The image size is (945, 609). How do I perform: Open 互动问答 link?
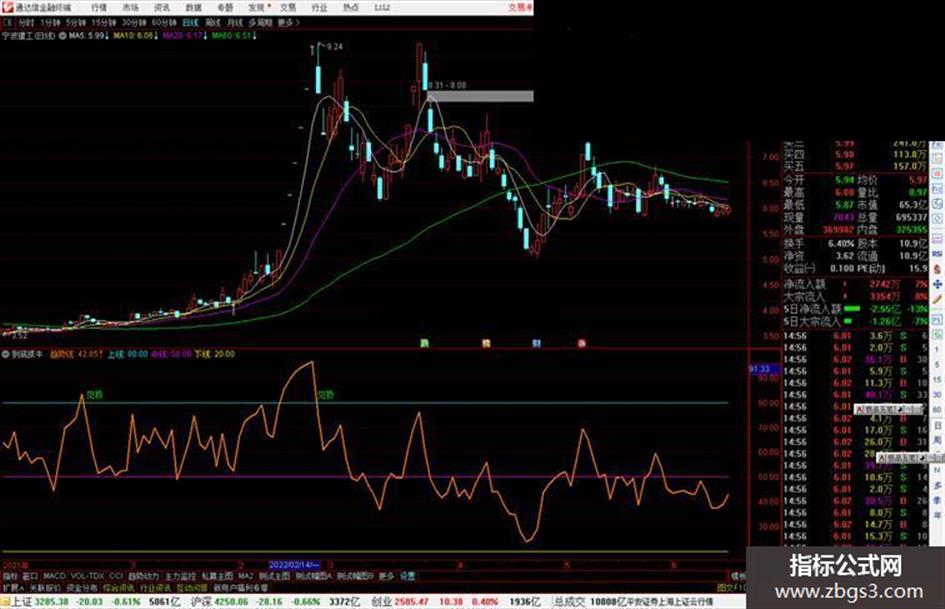(192, 587)
